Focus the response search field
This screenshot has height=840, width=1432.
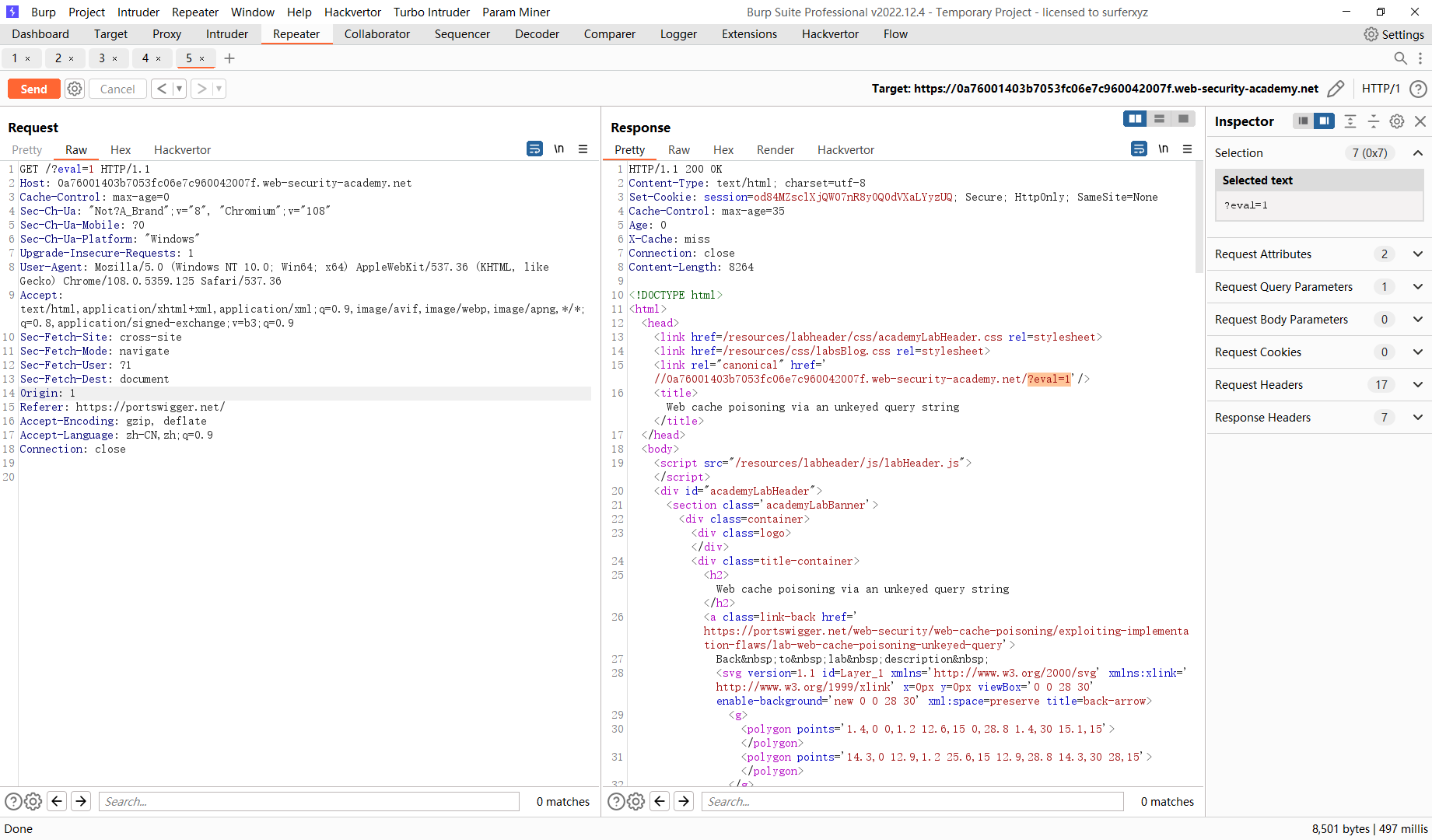tap(912, 802)
